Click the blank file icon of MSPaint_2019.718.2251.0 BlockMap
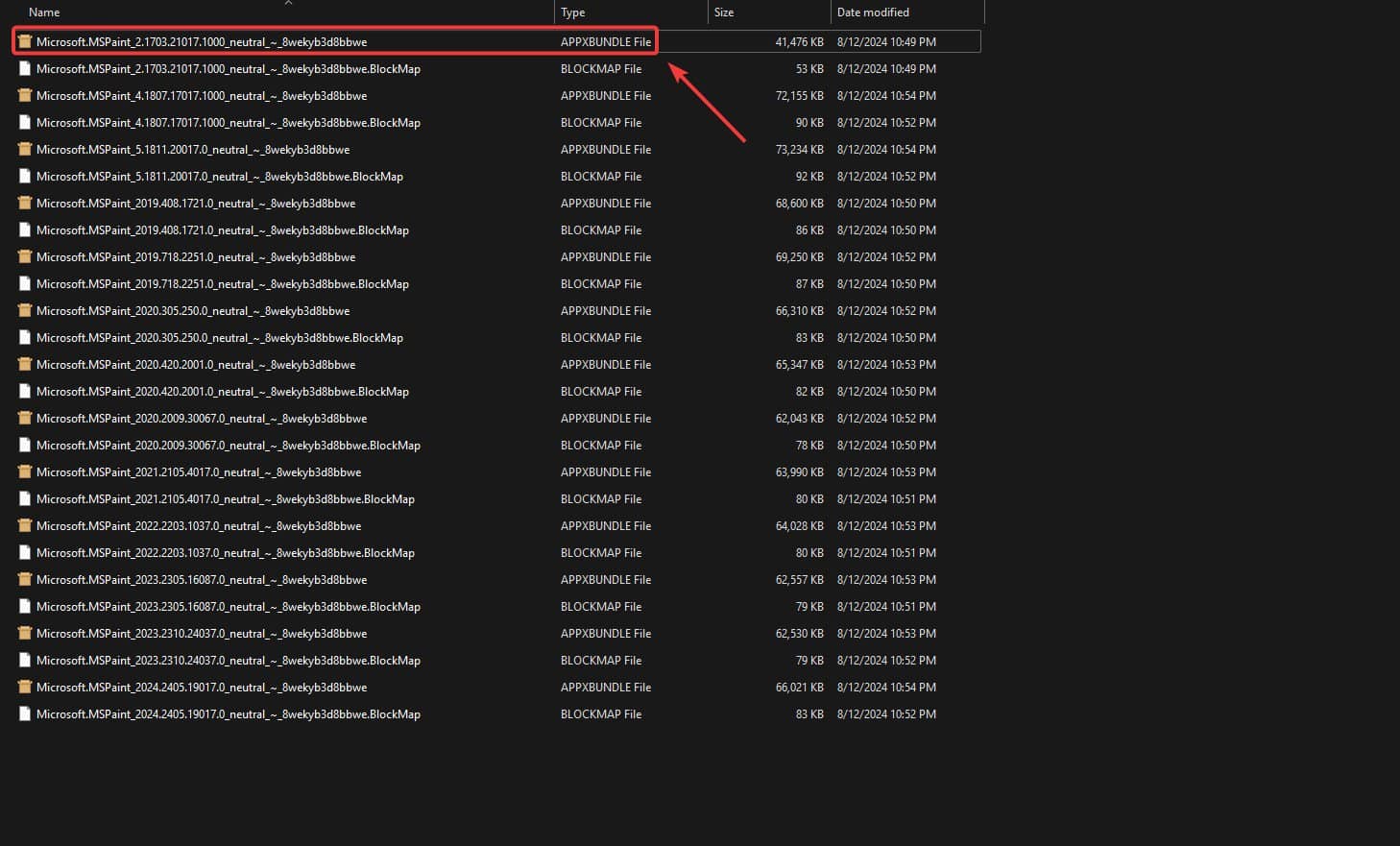1400x846 pixels. click(x=25, y=283)
